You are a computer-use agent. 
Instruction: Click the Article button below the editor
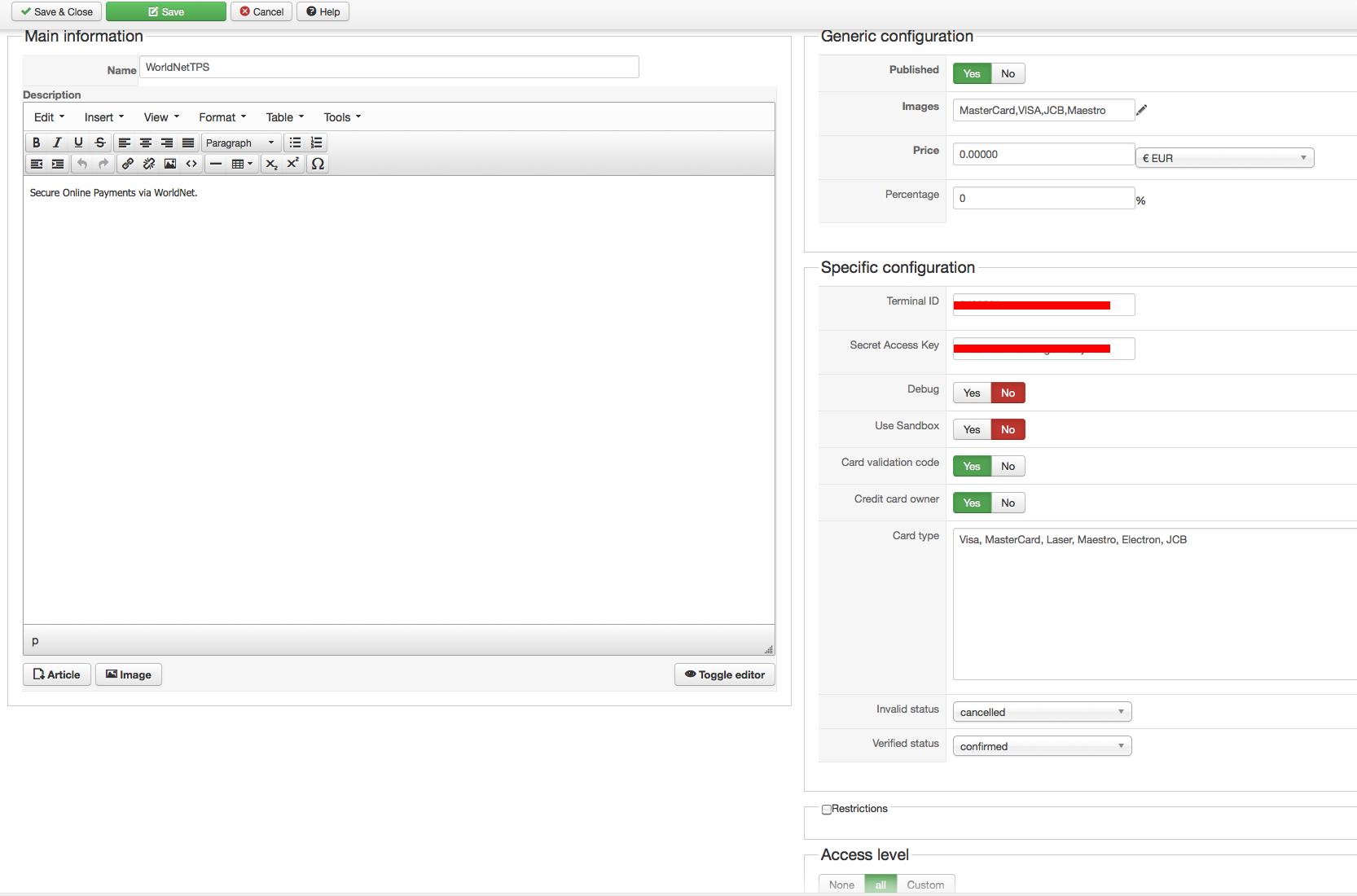click(57, 674)
